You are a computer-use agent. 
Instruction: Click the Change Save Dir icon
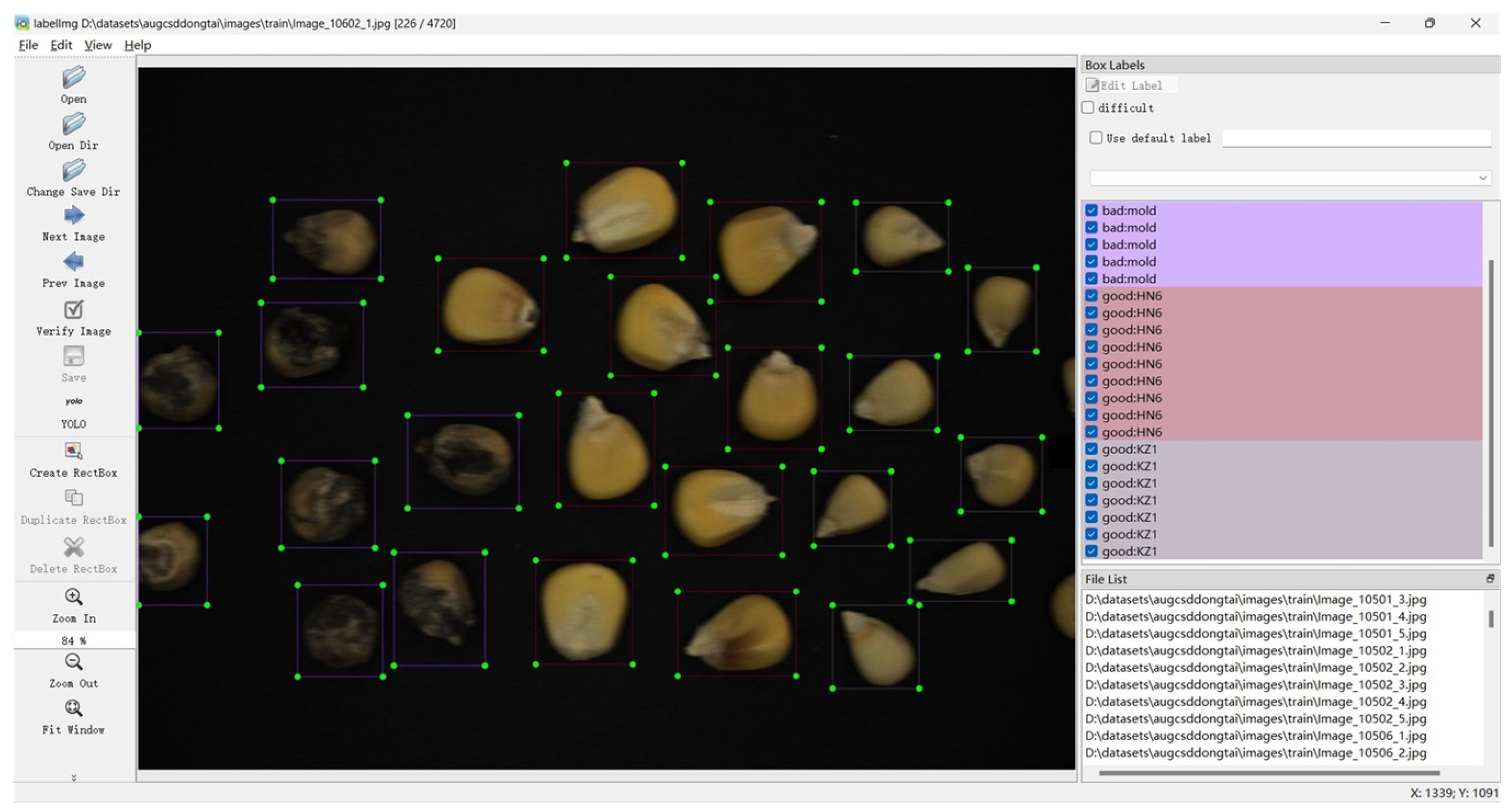(x=74, y=171)
